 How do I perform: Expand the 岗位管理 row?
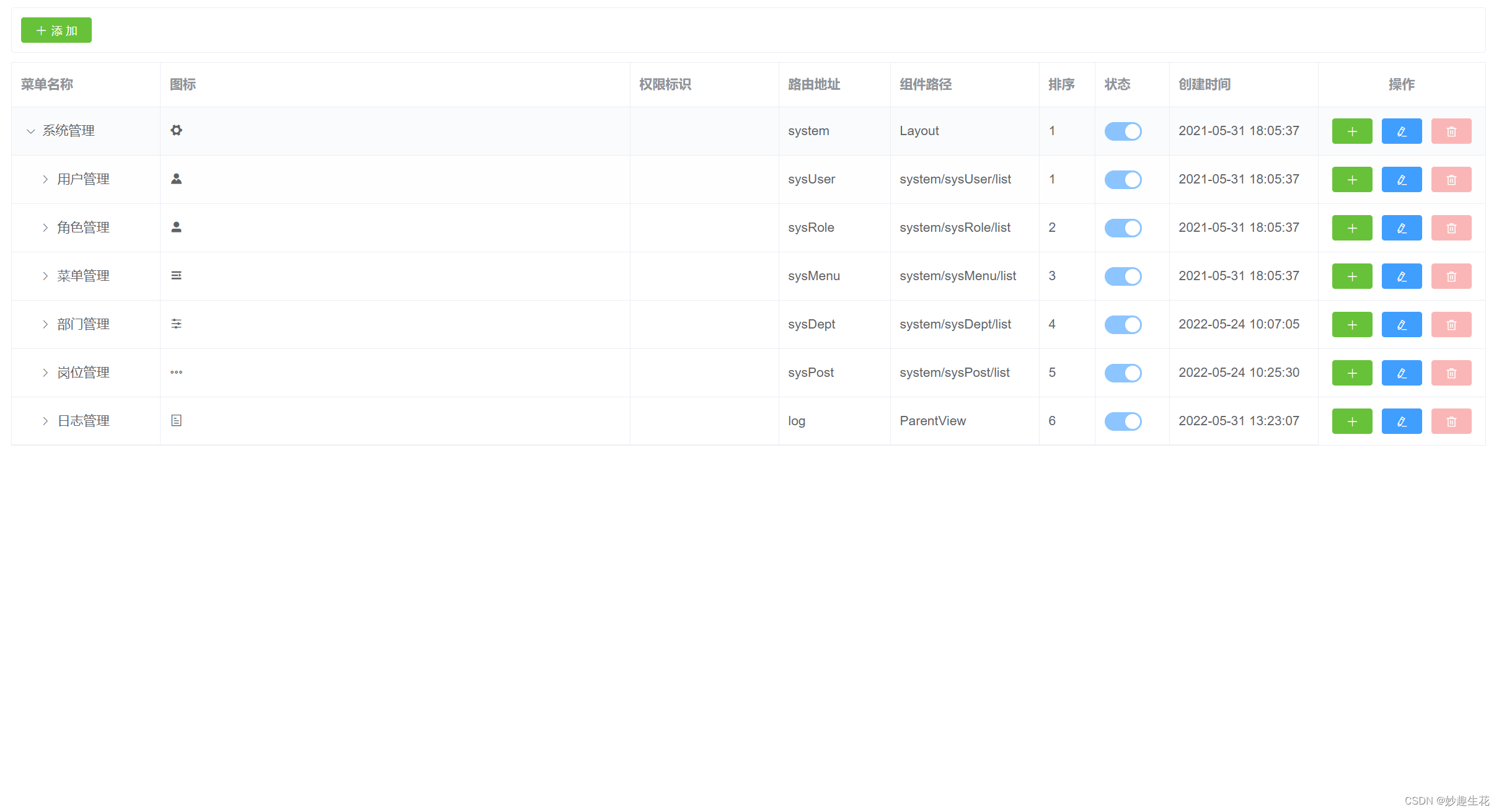click(45, 373)
